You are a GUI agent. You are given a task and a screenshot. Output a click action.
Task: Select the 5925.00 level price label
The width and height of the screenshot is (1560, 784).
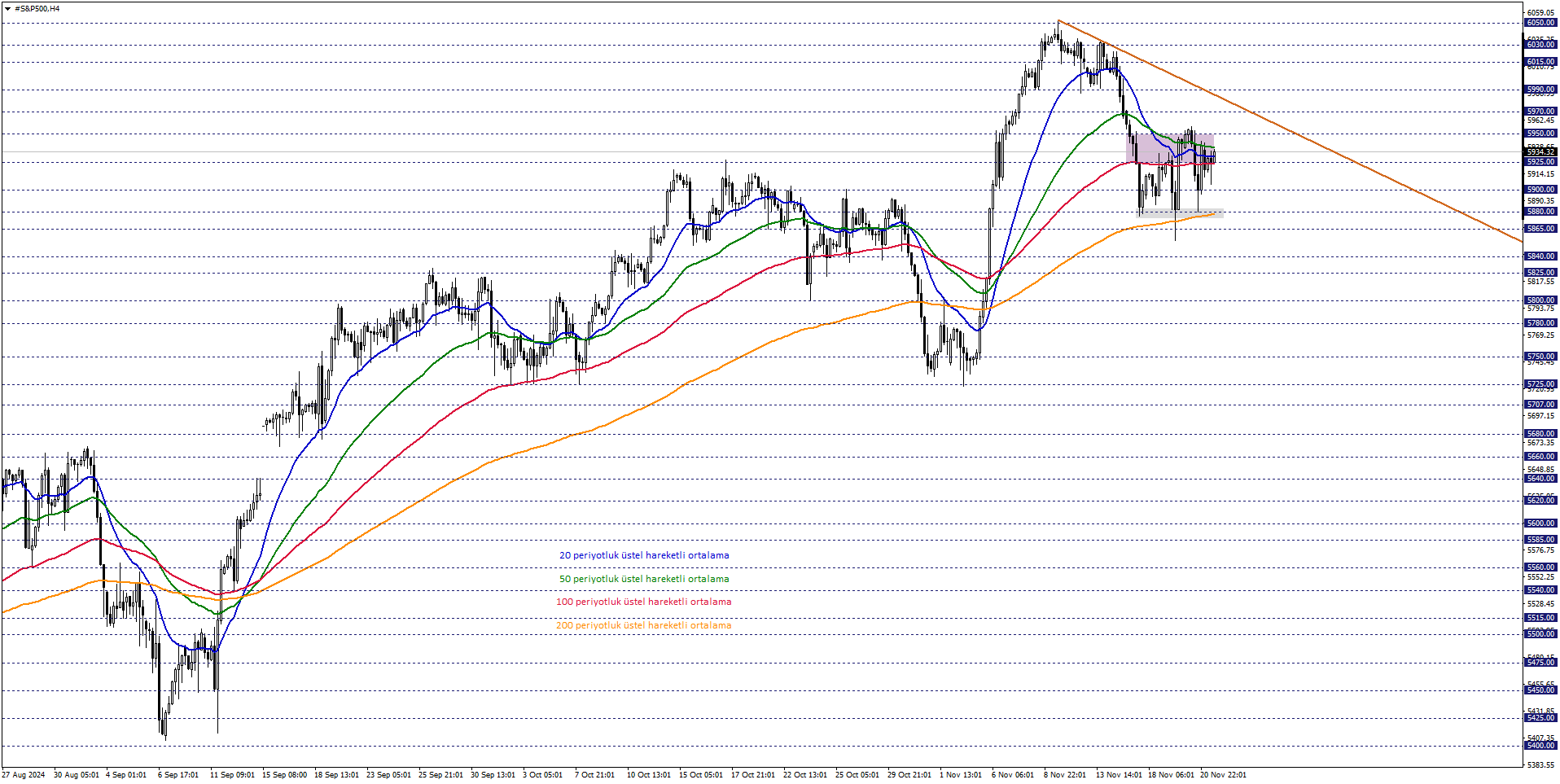point(1540,162)
